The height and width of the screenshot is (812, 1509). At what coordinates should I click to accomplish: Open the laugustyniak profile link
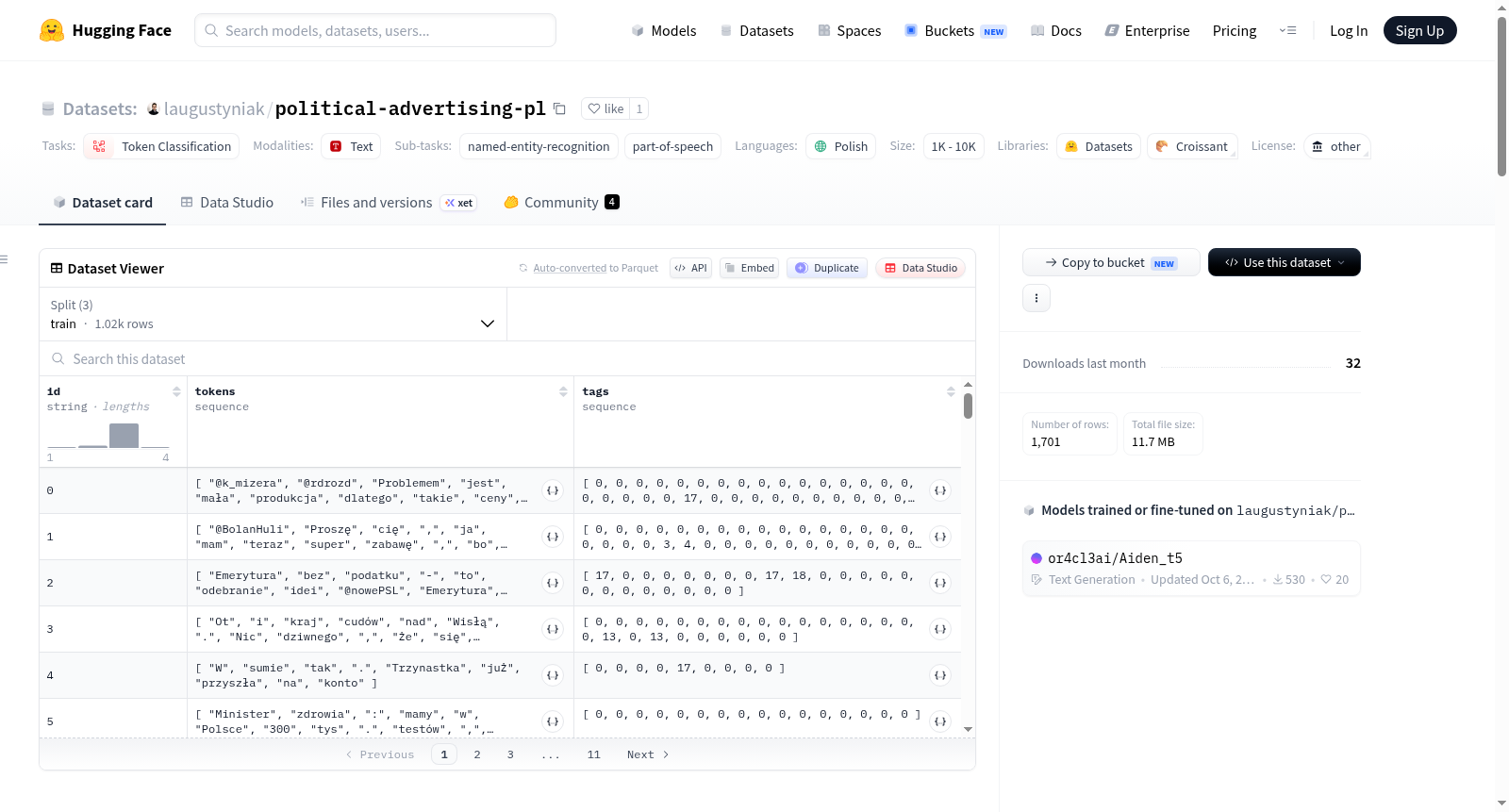(214, 108)
